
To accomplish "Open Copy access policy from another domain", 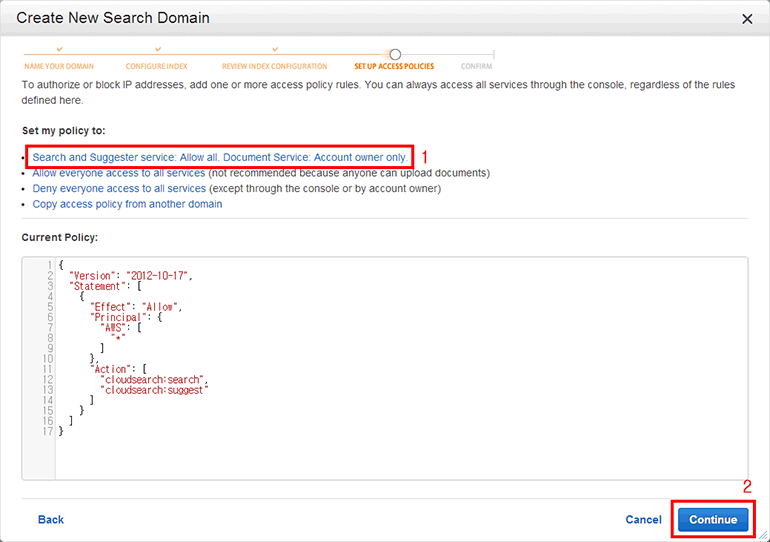I will [127, 204].
